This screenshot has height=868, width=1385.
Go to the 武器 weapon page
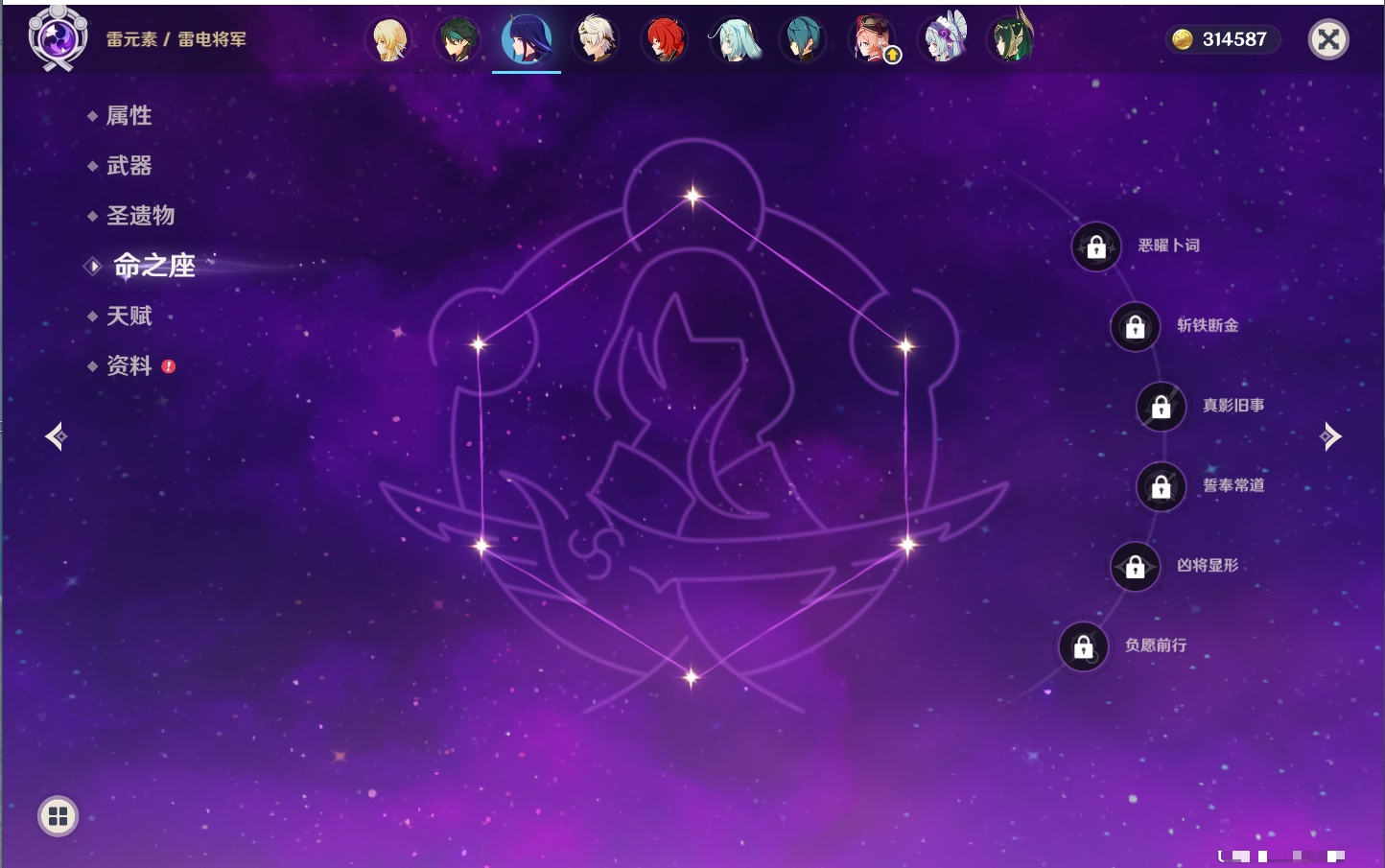pos(129,166)
